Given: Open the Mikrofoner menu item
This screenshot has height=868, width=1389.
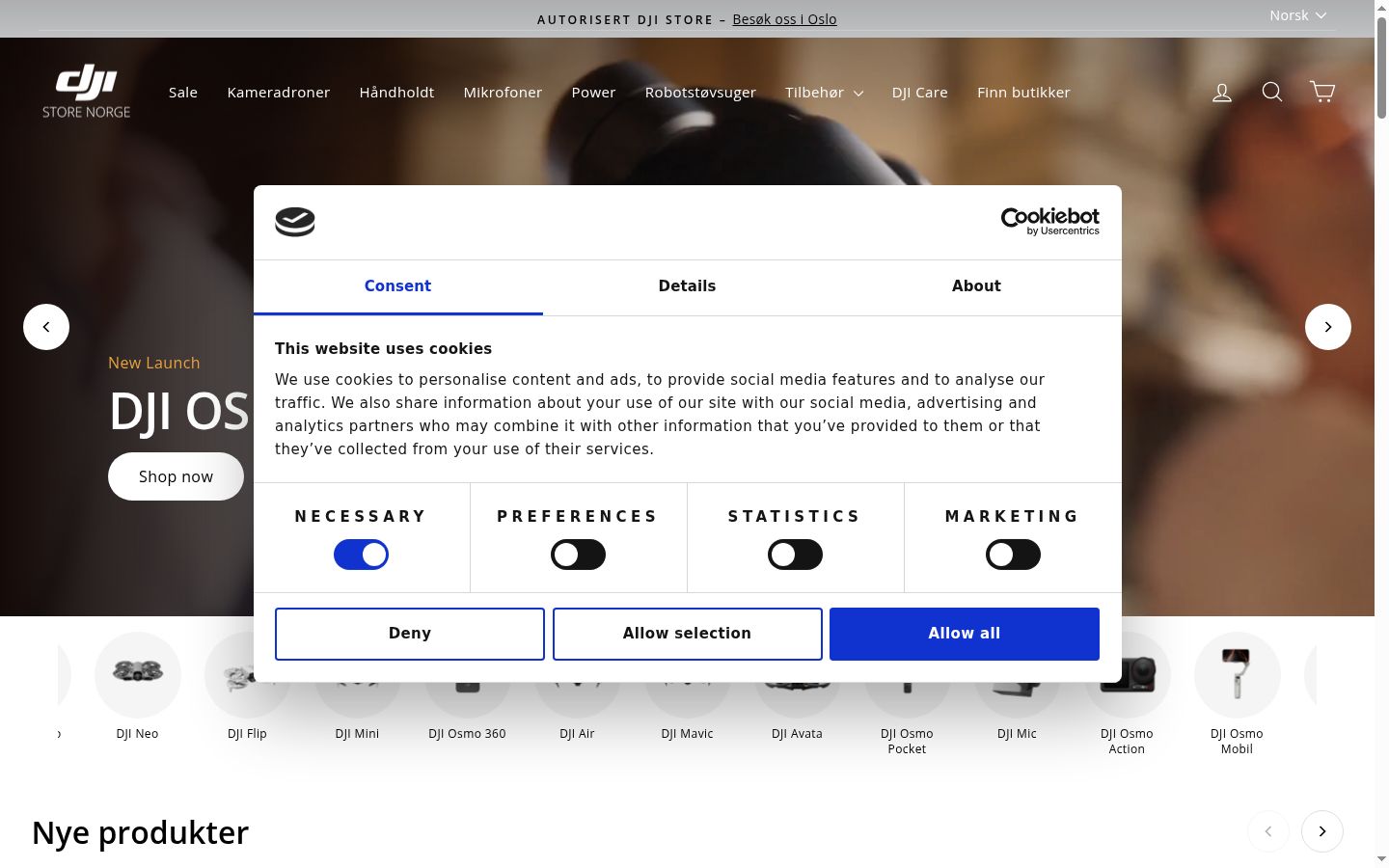Looking at the screenshot, I should click(503, 93).
